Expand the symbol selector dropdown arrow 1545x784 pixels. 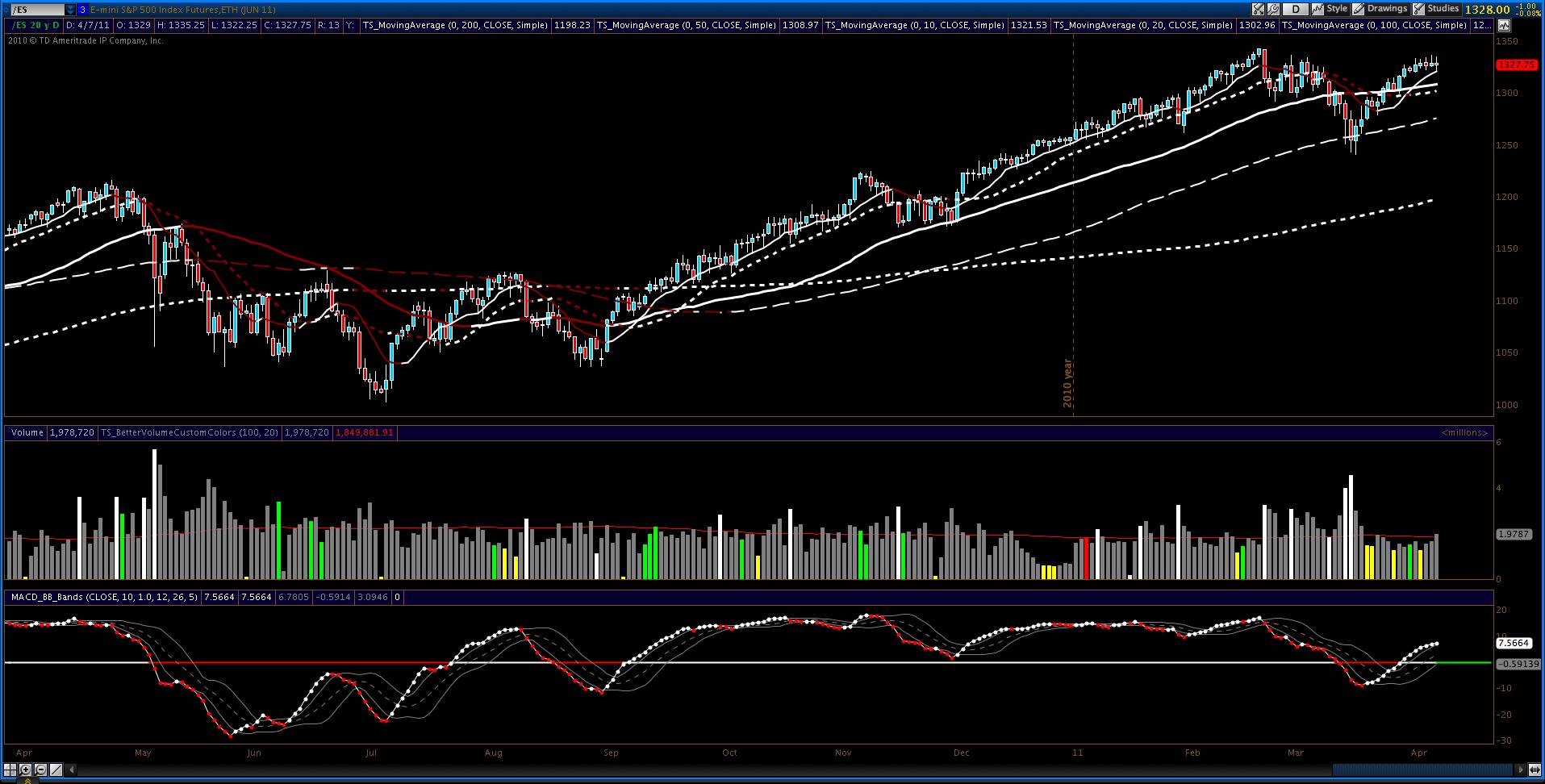tap(70, 10)
